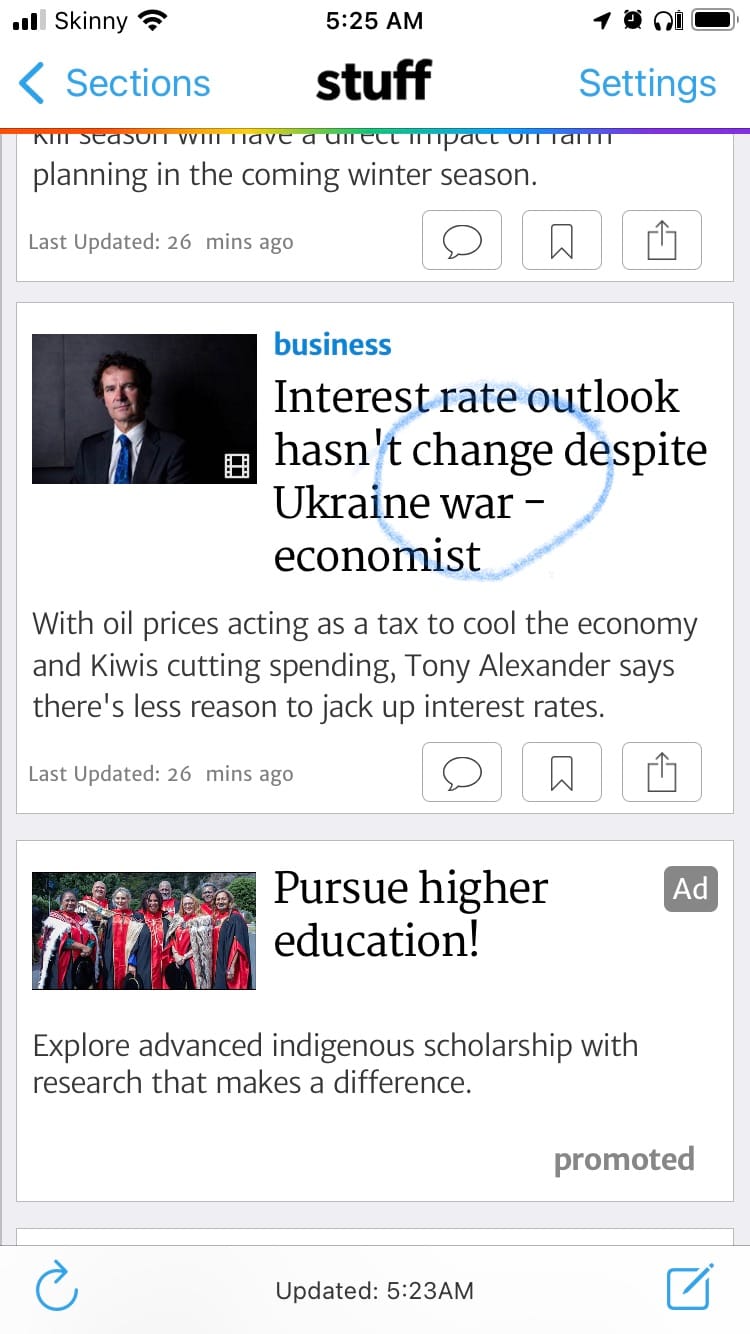Tap the promoted label on ad

coord(624,1160)
